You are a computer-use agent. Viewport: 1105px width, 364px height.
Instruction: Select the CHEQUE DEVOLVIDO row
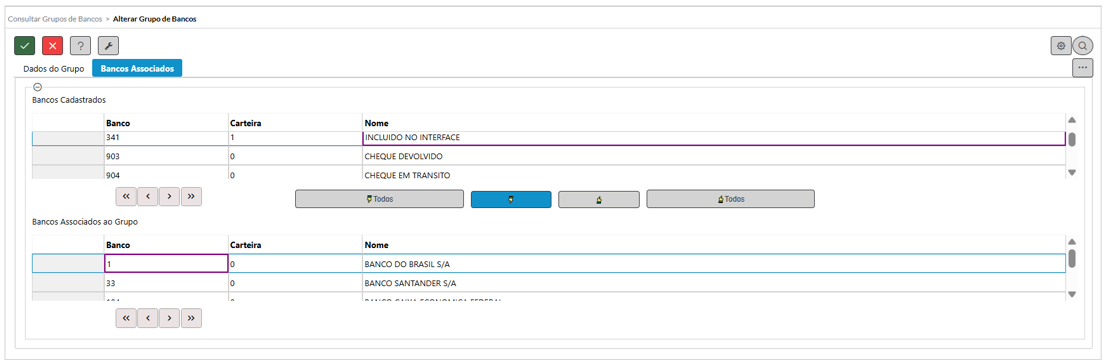pos(548,156)
